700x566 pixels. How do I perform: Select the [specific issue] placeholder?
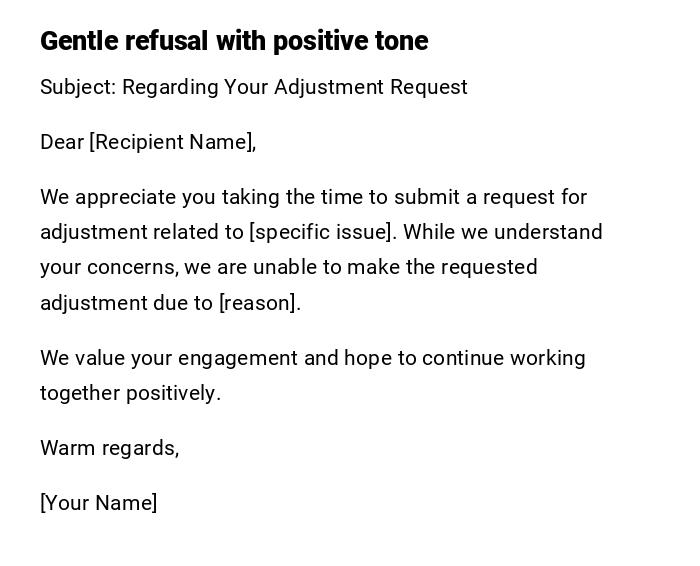point(322,232)
